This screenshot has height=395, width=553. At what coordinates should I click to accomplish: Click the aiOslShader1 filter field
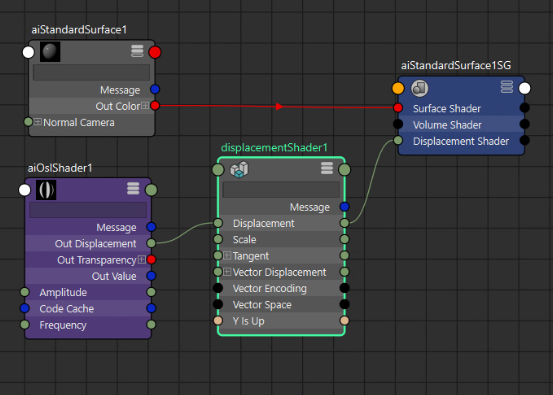[88, 210]
